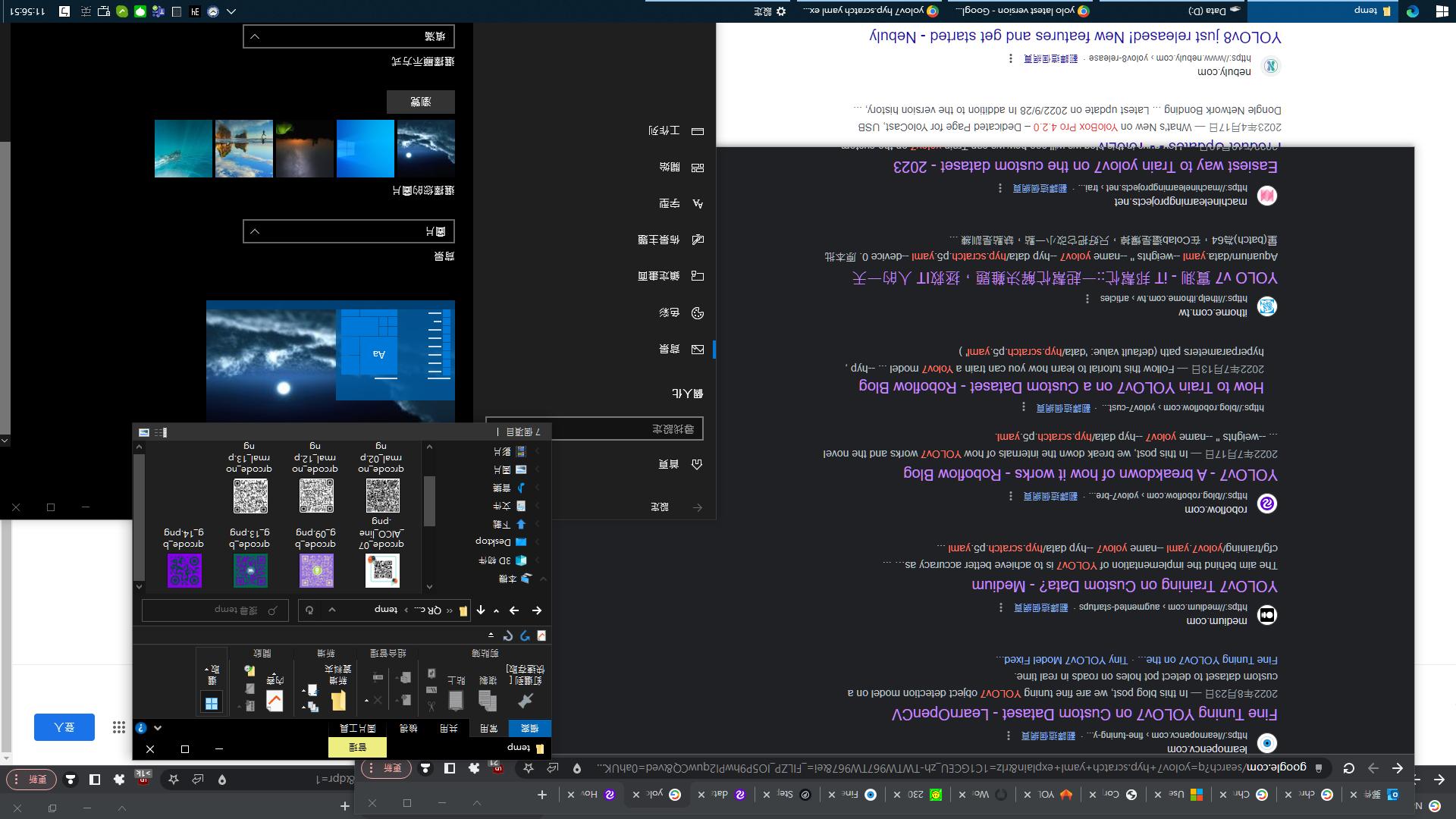Click the red X Delete icon in ribbon
Image resolution: width=1456 pixels, height=819 pixels.
pyautogui.click(x=378, y=700)
